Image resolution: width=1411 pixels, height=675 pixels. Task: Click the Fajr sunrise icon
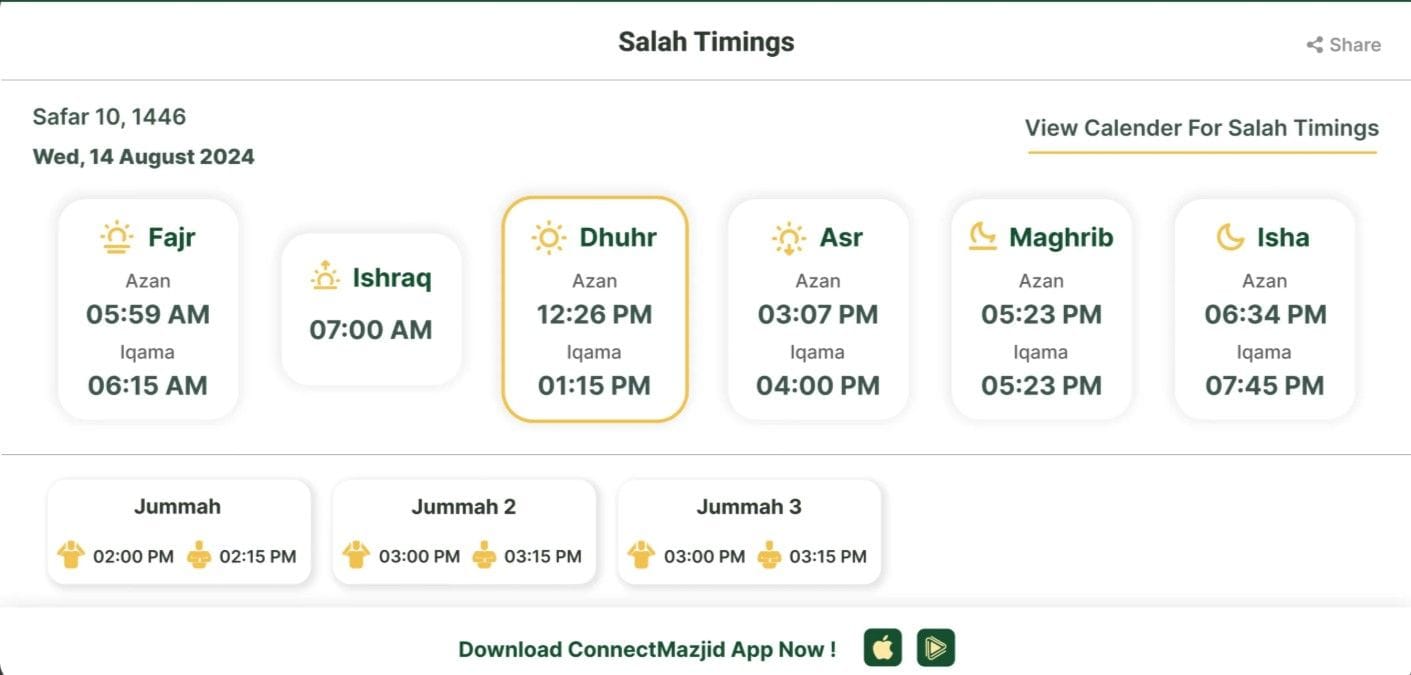117,237
